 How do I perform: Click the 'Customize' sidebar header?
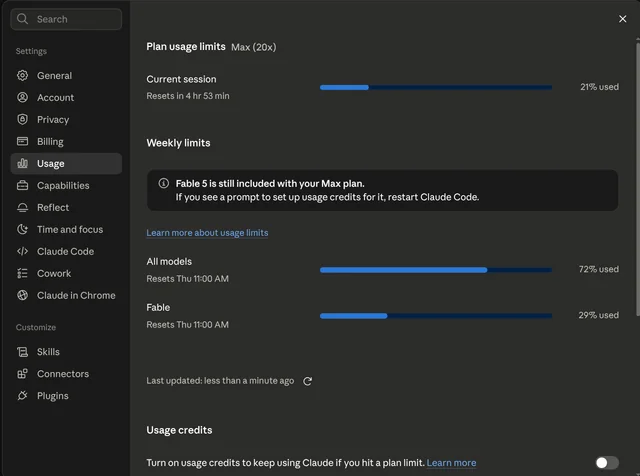pyautogui.click(x=36, y=327)
